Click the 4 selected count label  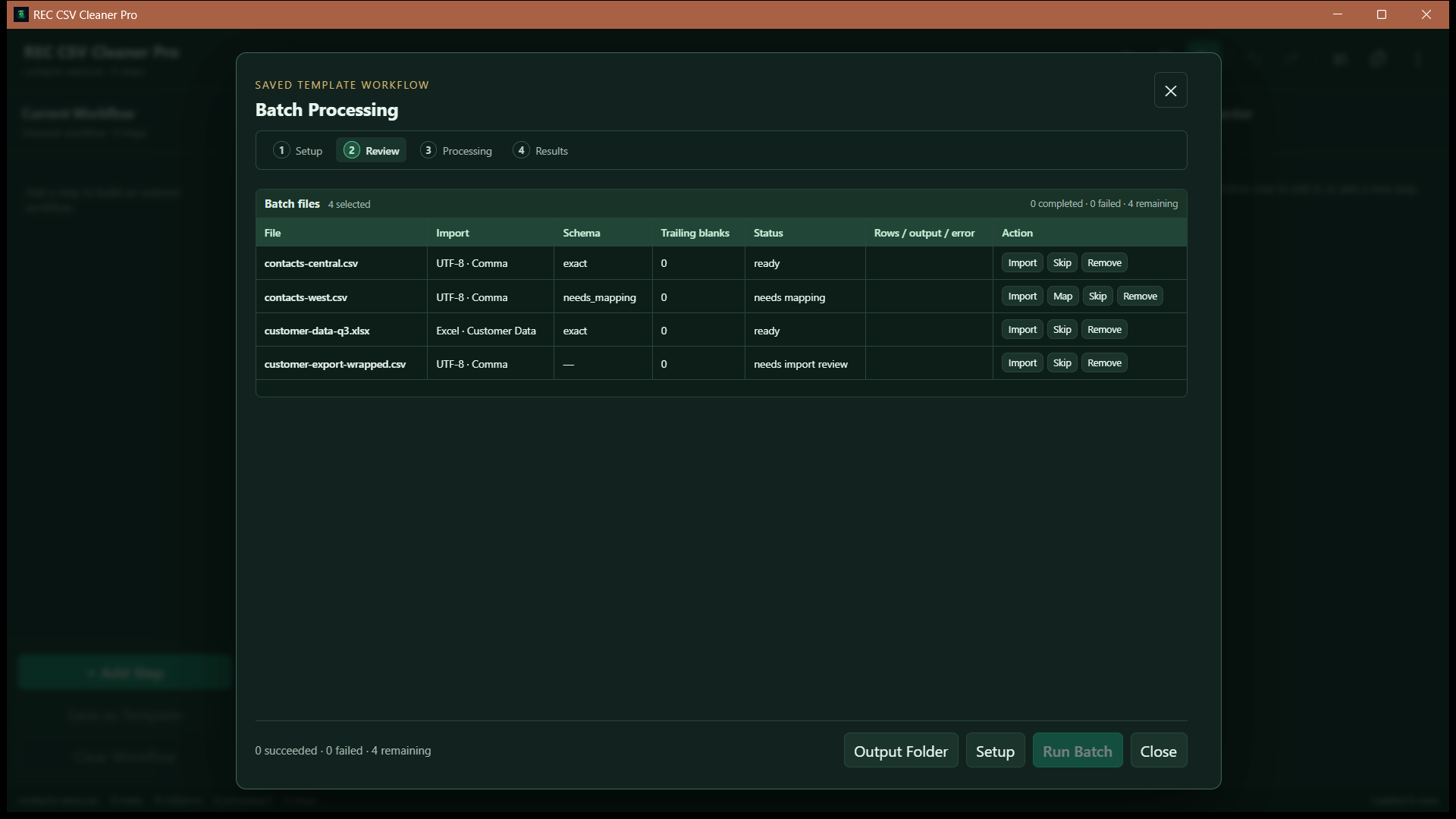349,204
